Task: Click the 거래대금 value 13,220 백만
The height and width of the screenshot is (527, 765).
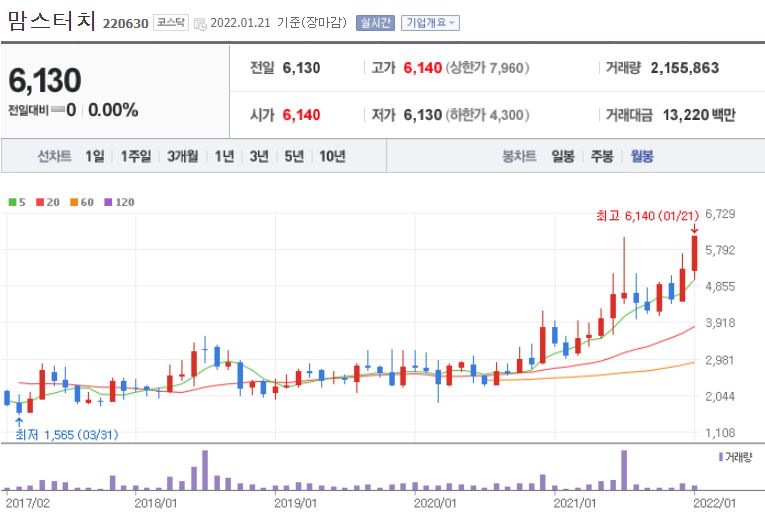Action: pyautogui.click(x=699, y=115)
